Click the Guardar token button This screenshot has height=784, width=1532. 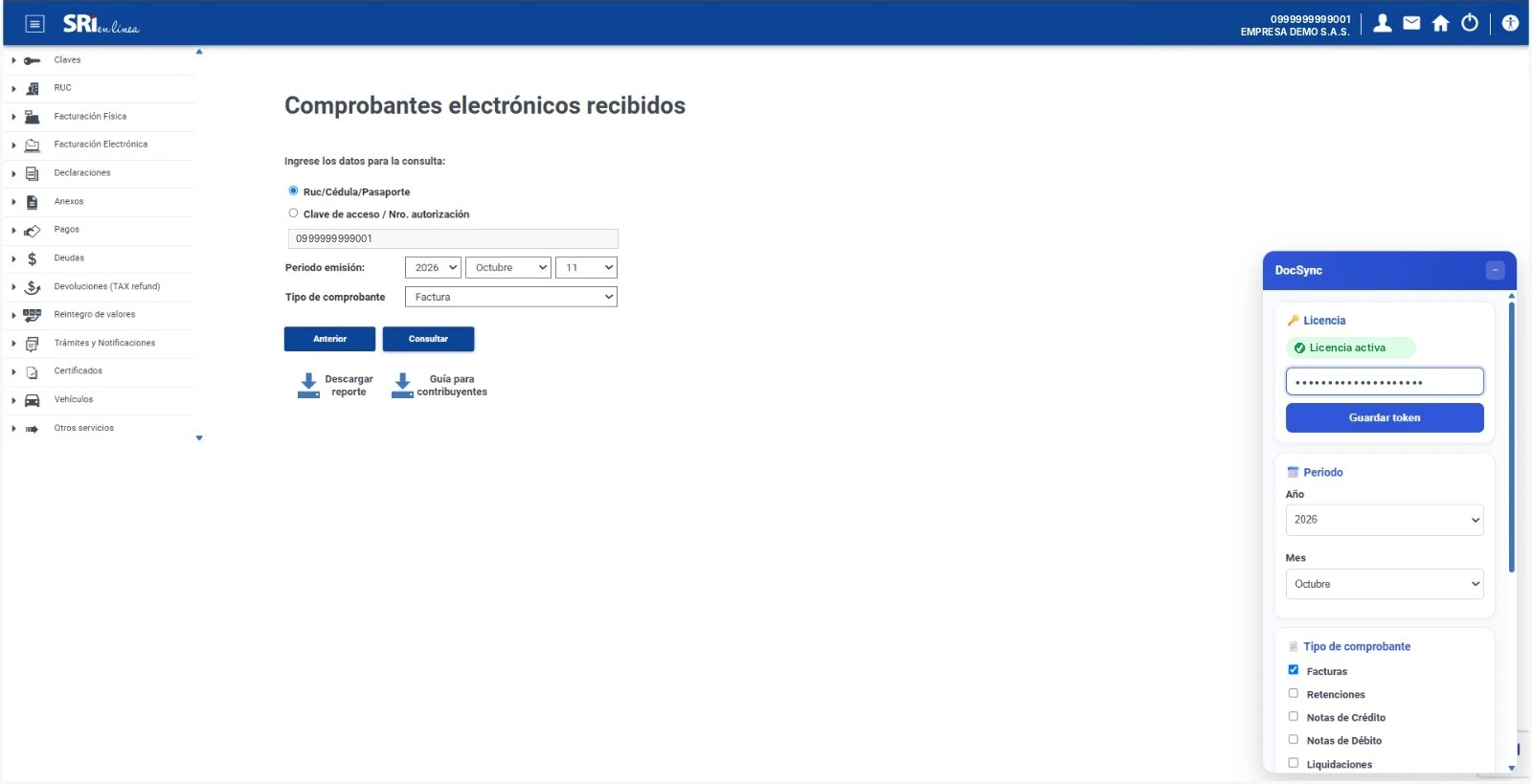pyautogui.click(x=1385, y=417)
